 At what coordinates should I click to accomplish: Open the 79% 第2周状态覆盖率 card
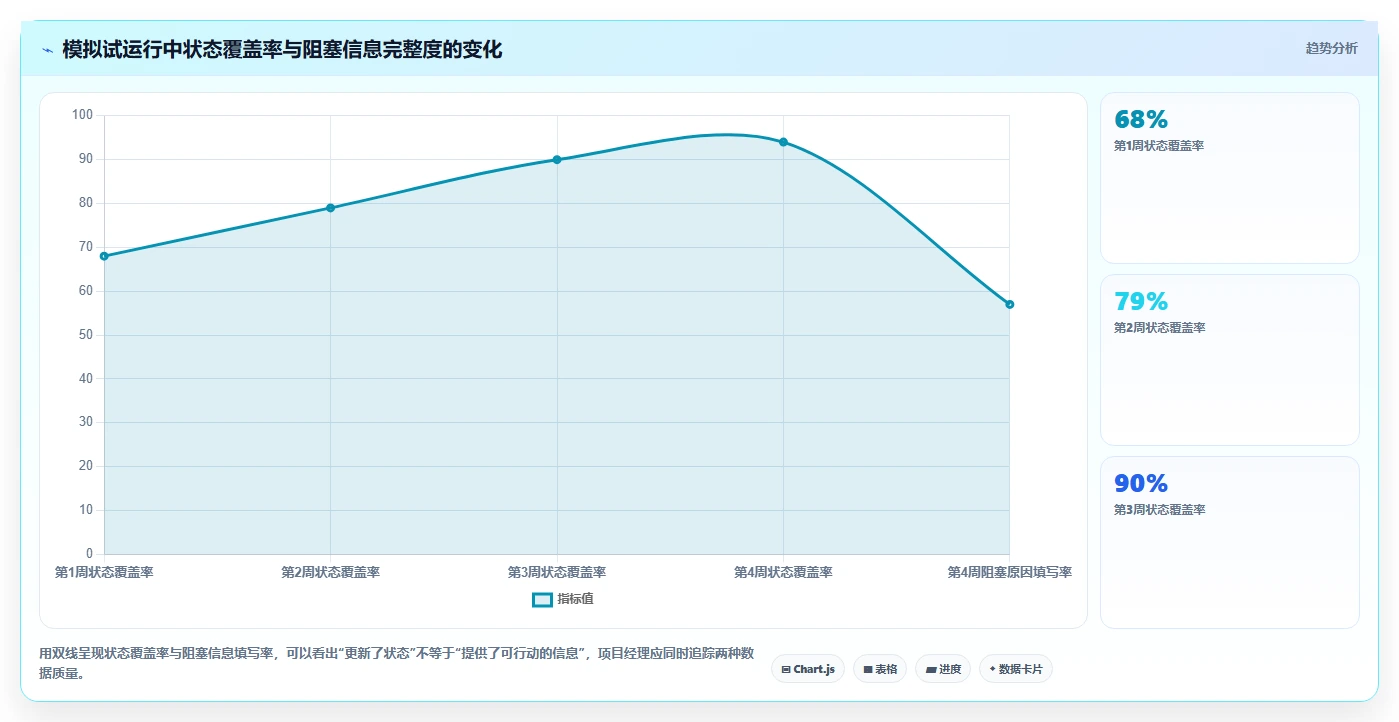click(1229, 360)
